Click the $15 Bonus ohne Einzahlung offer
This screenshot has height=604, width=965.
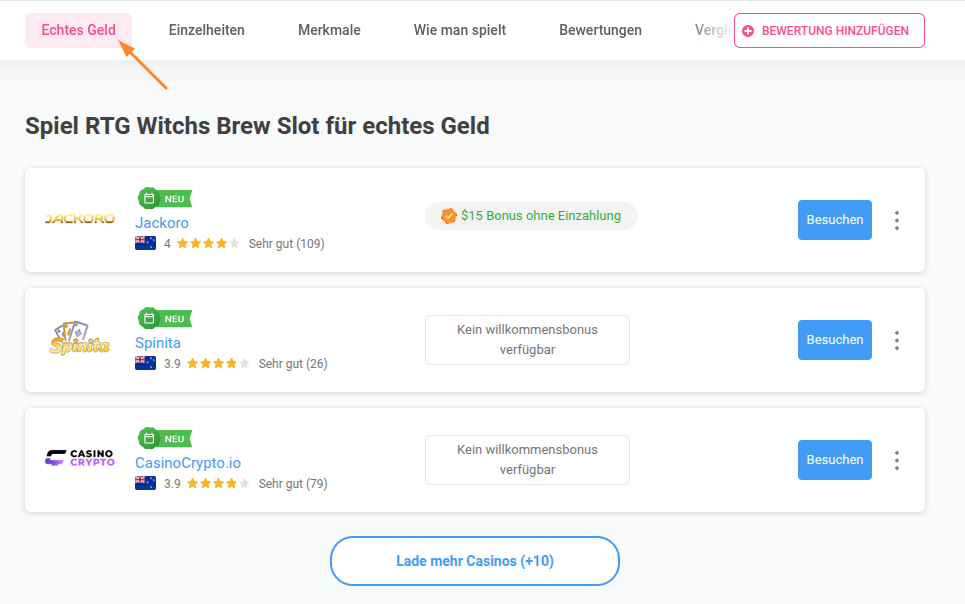coord(531,215)
